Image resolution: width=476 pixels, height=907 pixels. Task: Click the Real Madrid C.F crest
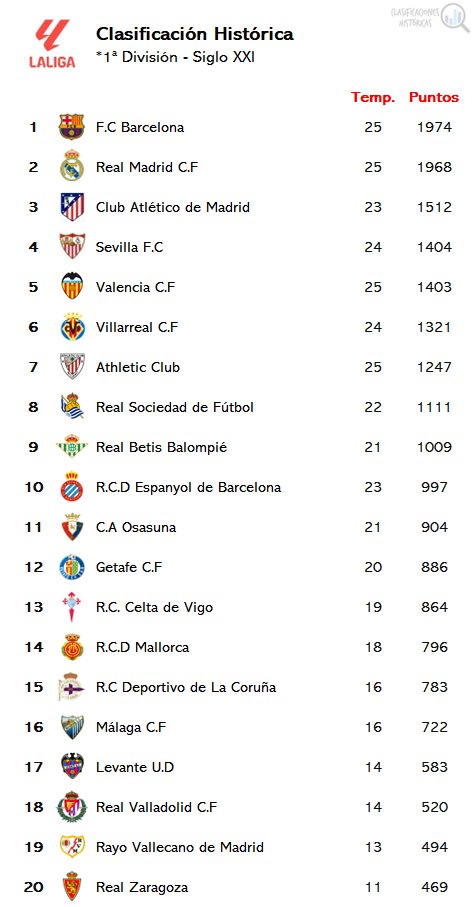[x=72, y=167]
